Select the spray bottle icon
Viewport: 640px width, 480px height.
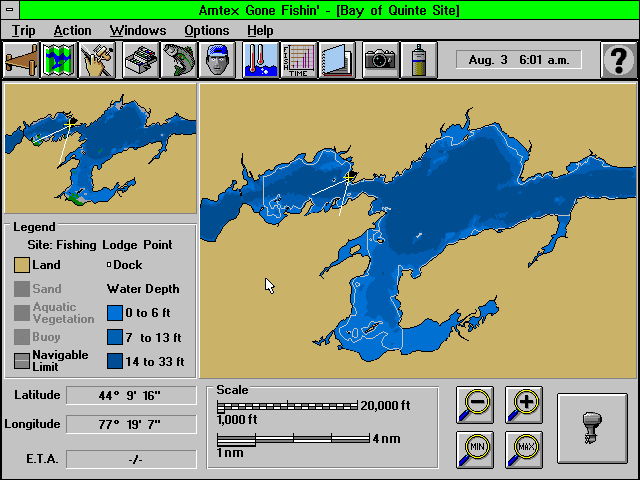click(x=419, y=60)
